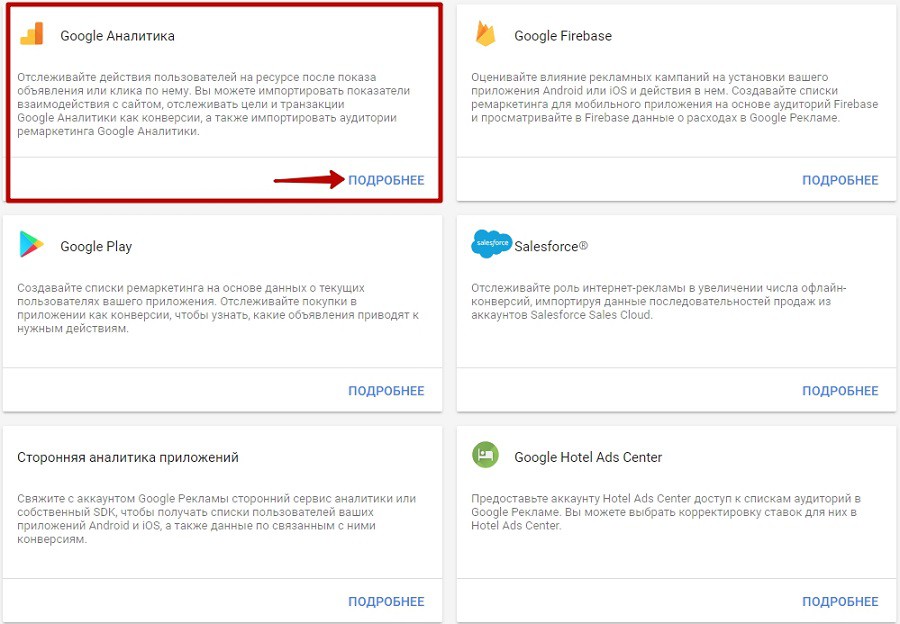This screenshot has width=900, height=624.
Task: Select the Google Hotel Ads Center title
Action: [588, 458]
